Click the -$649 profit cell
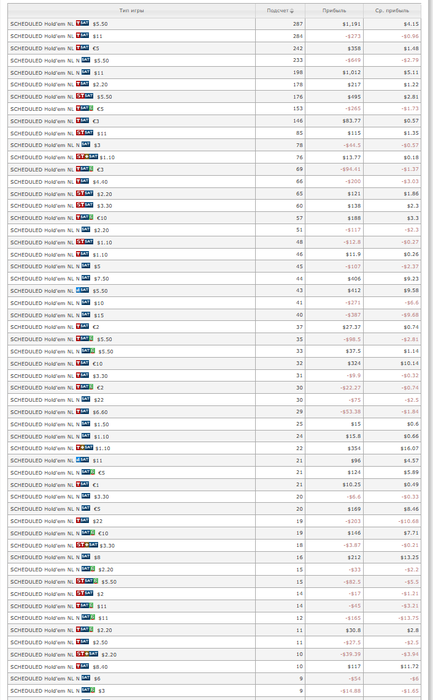This screenshot has width=433, height=700. [x=353, y=60]
